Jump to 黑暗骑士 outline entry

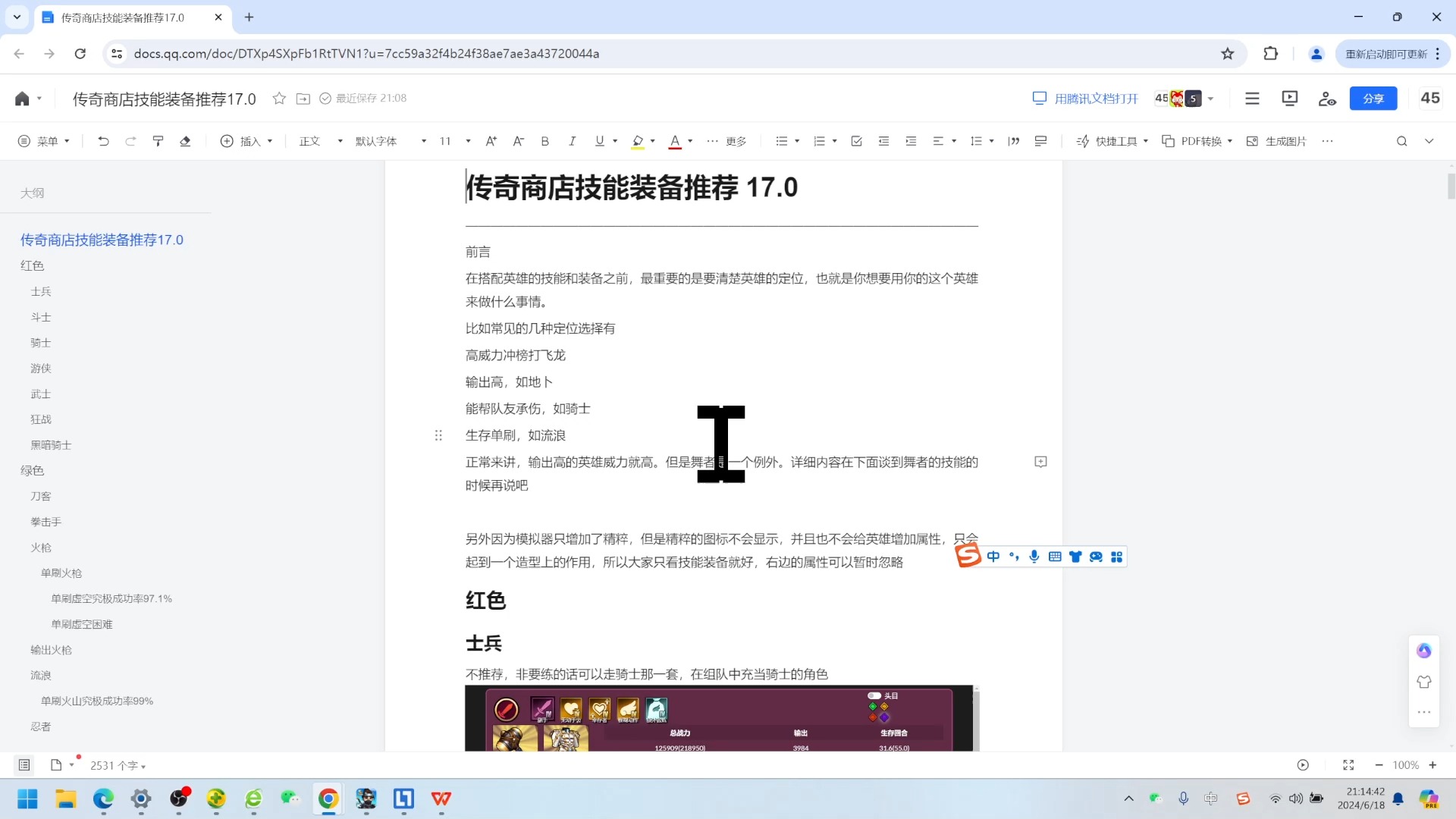click(x=51, y=445)
